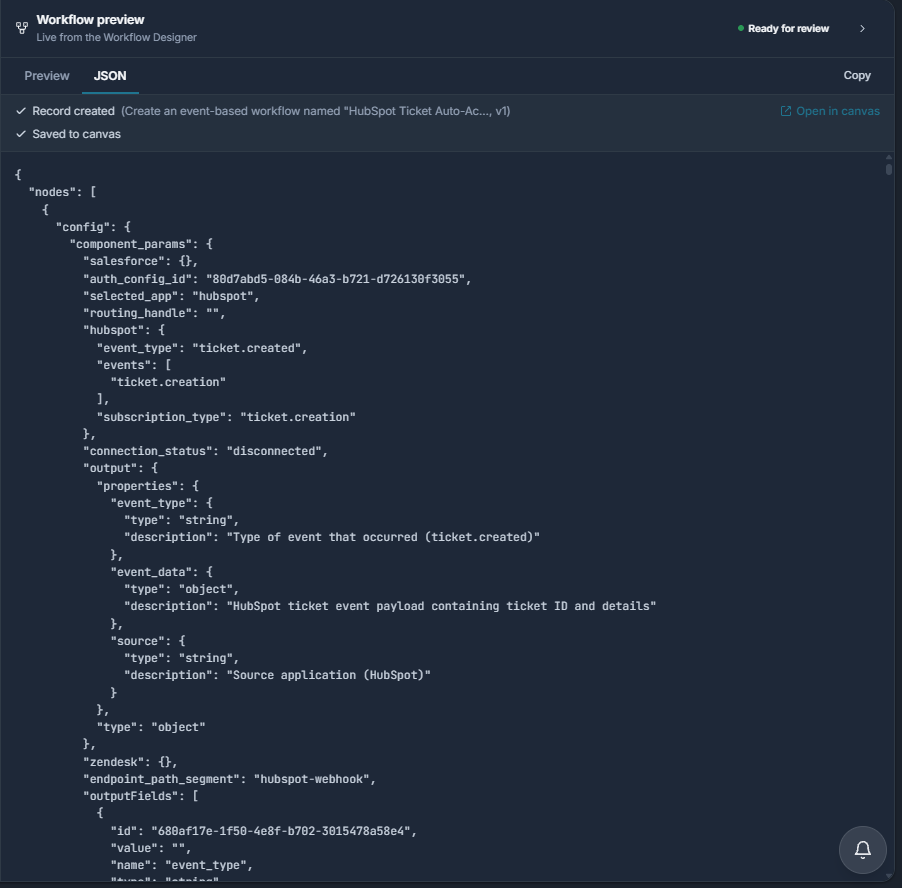Select the JSON tab
Screen dimensions: 902x888
[x=110, y=76]
